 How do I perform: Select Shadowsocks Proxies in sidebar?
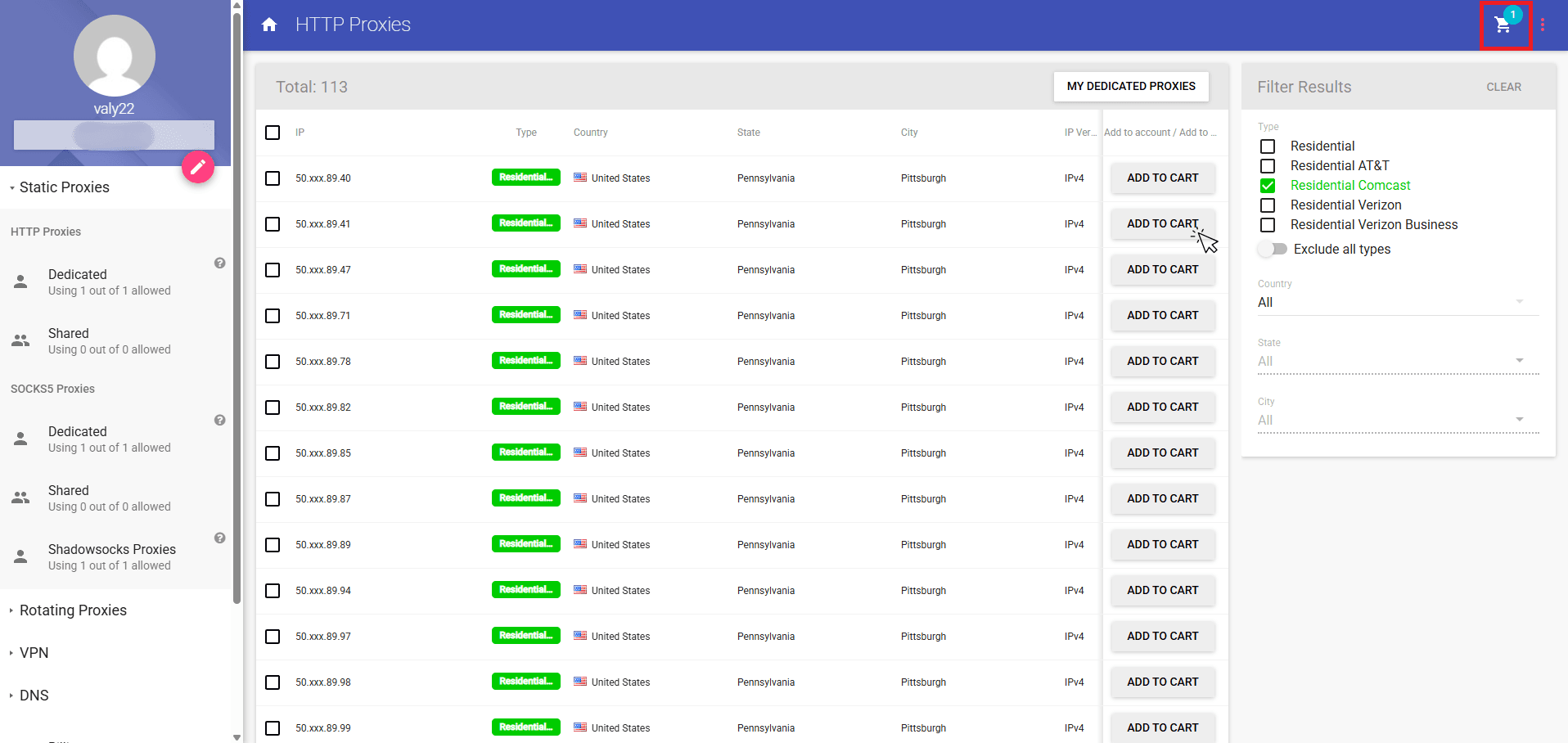(111, 556)
